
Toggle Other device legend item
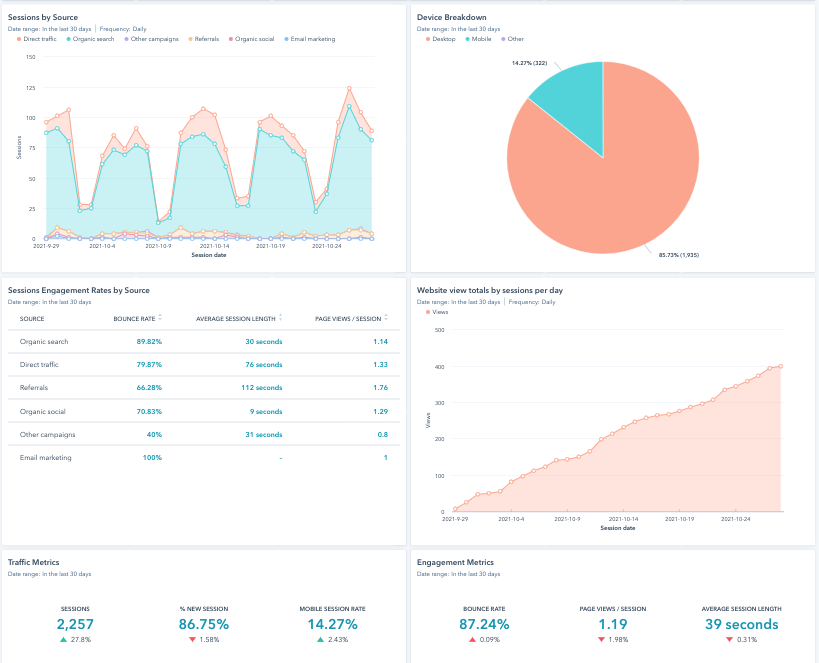(513, 39)
